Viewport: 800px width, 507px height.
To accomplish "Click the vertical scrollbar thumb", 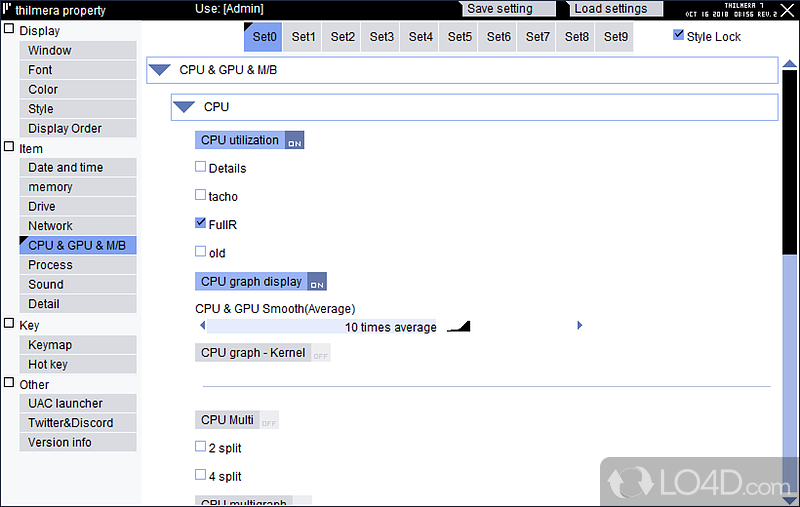I will [790, 162].
